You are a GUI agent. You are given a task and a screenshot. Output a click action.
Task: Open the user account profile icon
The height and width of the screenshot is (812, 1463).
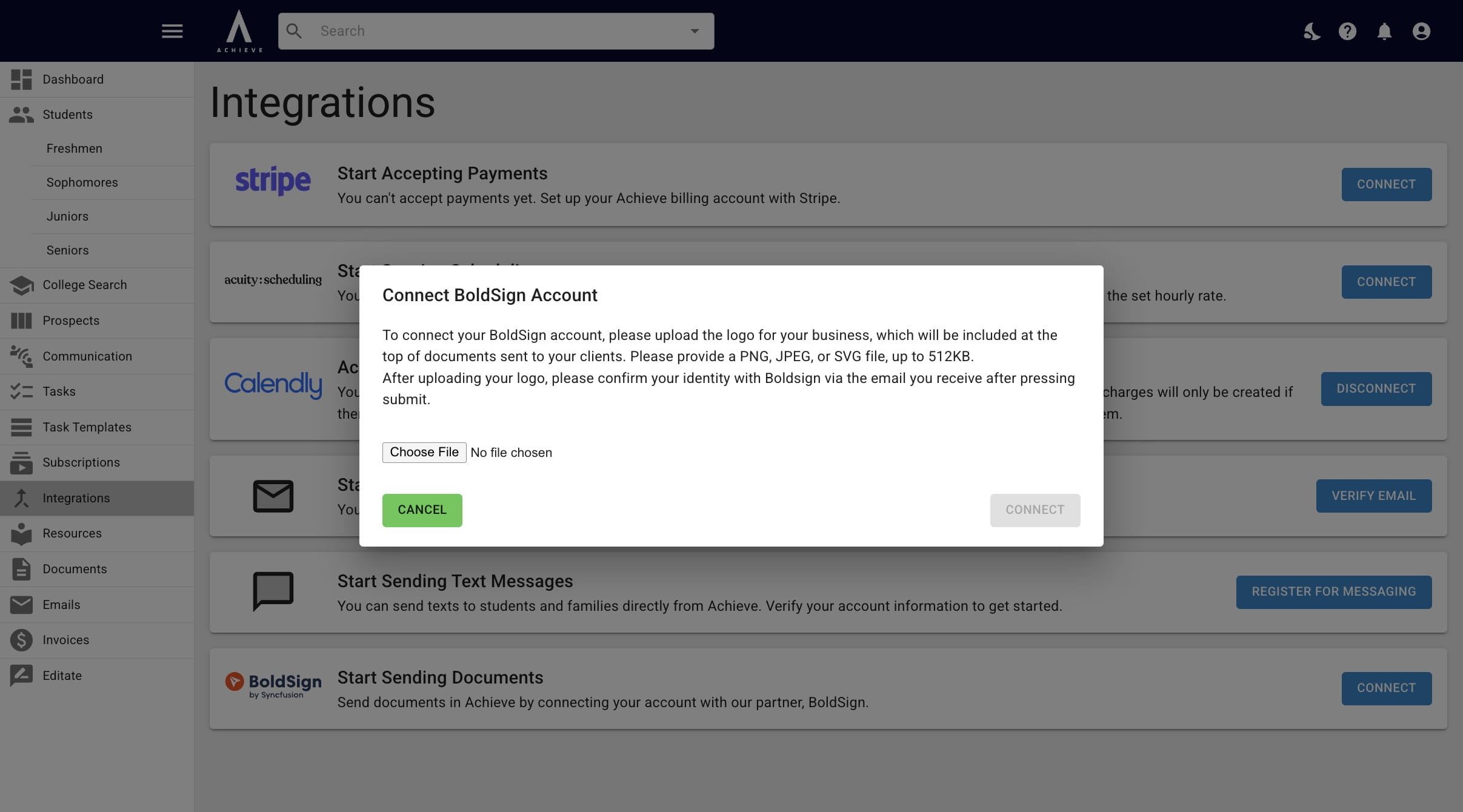coord(1421,31)
